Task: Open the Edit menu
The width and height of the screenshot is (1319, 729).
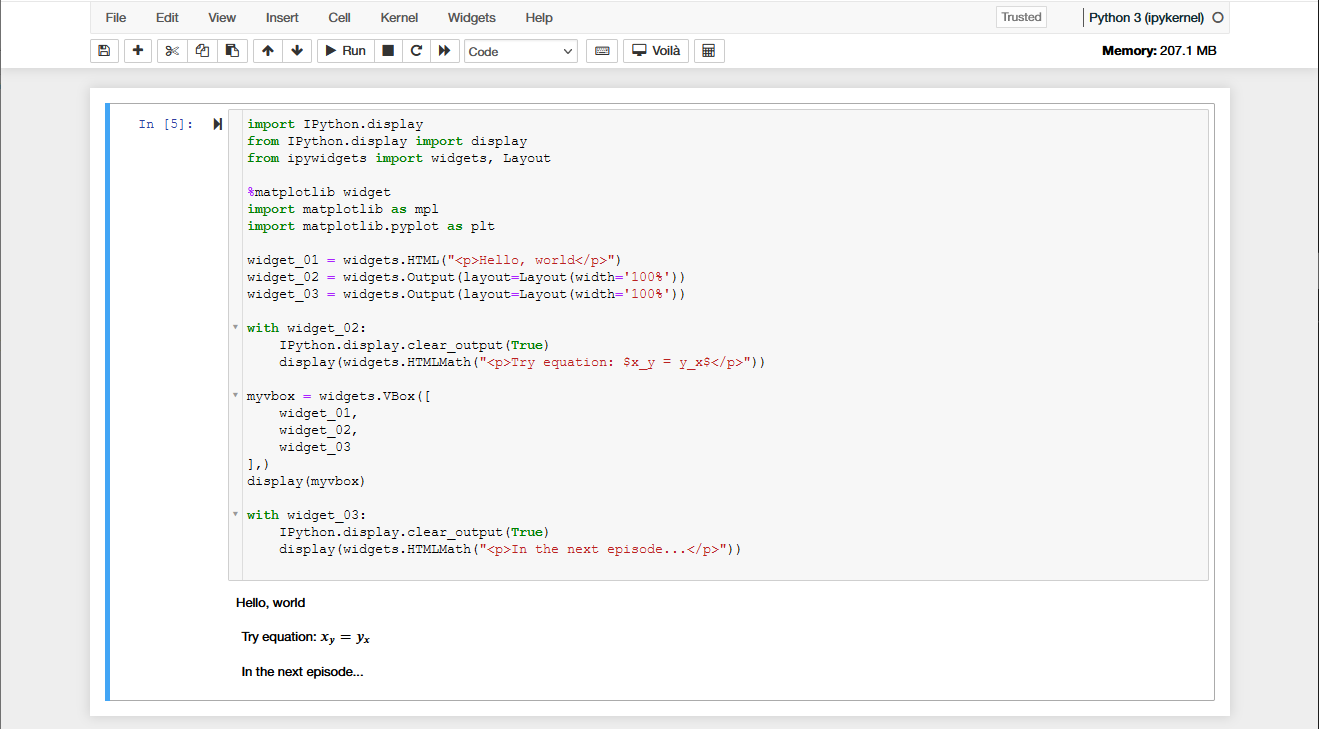Action: point(167,18)
